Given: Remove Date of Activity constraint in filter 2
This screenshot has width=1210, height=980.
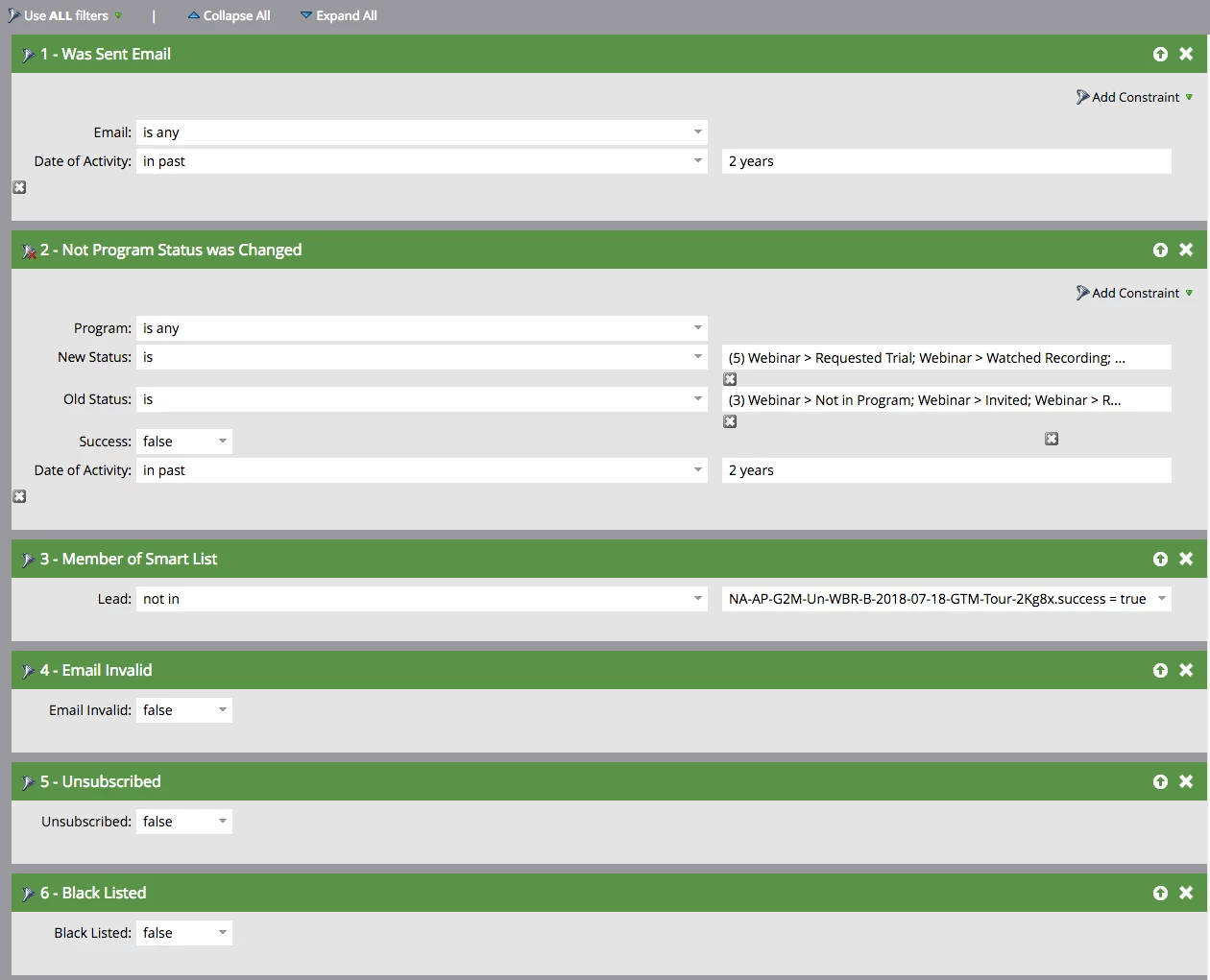Looking at the screenshot, I should pos(19,496).
